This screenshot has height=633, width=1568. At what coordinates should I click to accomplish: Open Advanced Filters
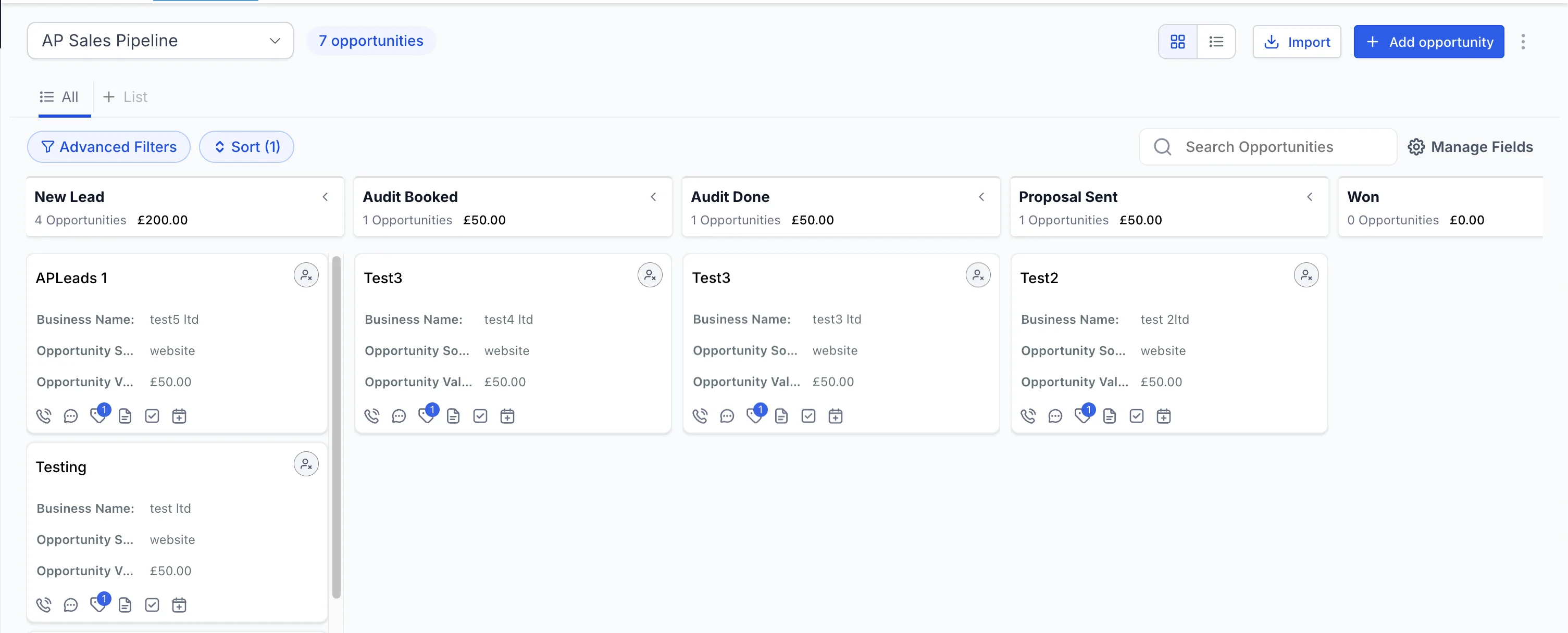(108, 147)
